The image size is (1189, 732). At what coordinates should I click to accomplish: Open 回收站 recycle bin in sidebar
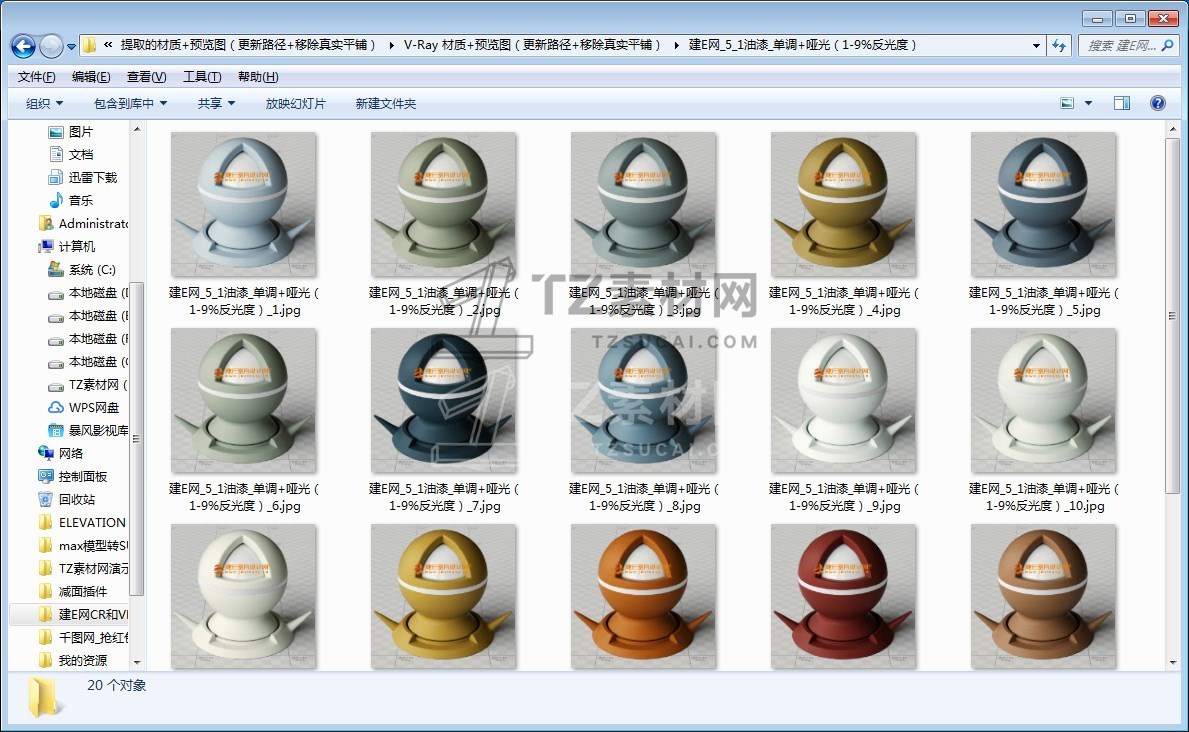76,499
